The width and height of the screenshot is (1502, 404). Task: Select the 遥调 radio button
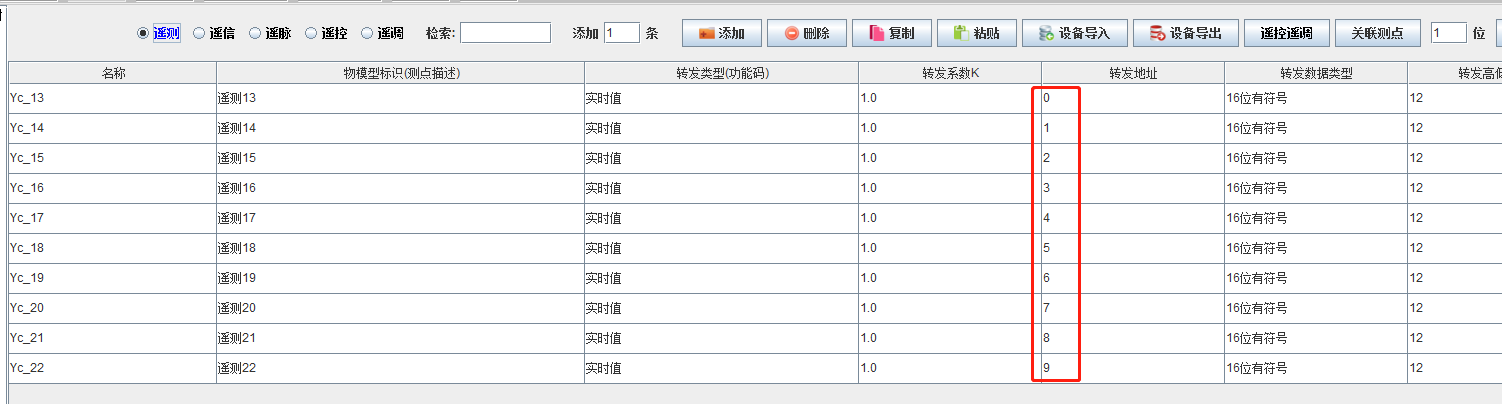click(367, 33)
